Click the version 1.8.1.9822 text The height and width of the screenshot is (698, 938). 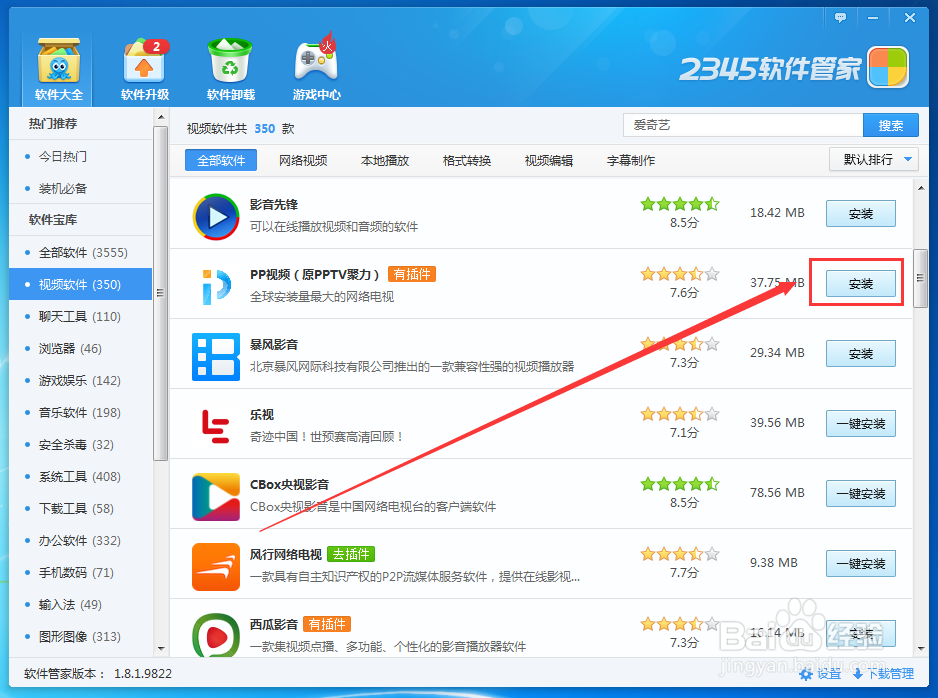pos(143,673)
